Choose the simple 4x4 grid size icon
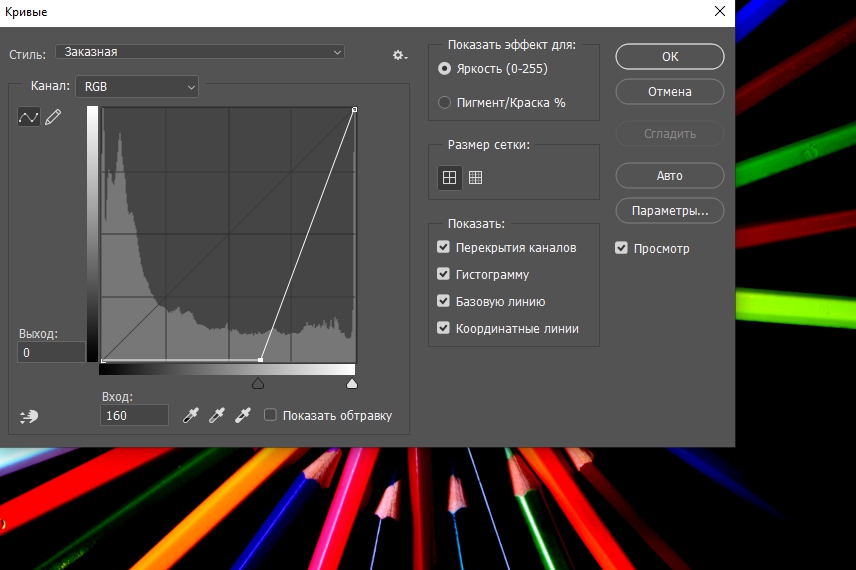Viewport: 856px width, 570px height. pyautogui.click(x=449, y=177)
